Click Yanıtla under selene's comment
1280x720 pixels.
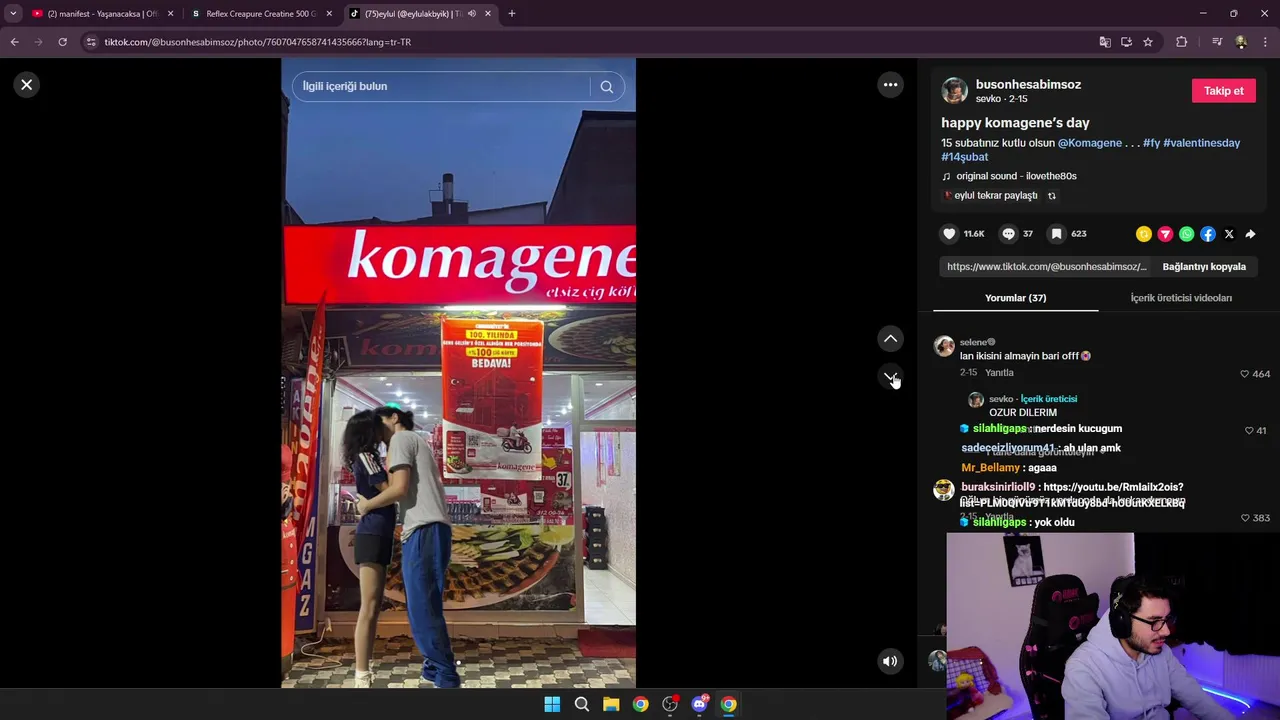coord(999,373)
